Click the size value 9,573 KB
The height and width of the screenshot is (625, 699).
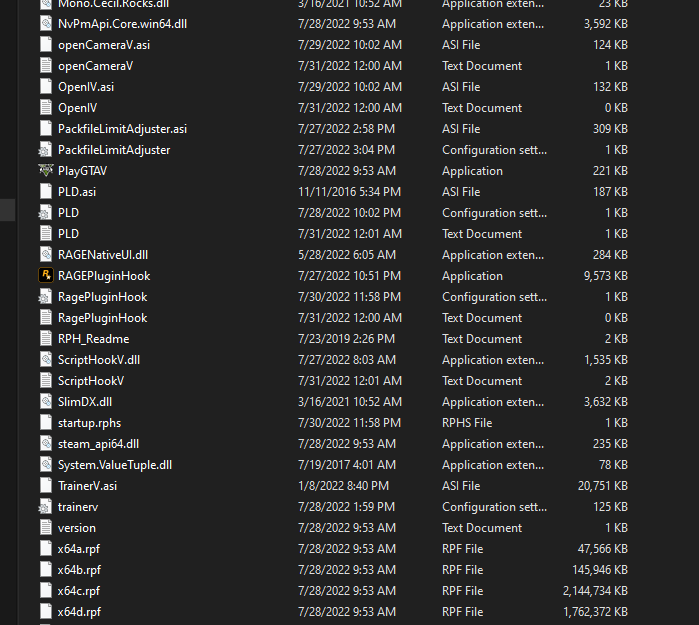click(606, 275)
